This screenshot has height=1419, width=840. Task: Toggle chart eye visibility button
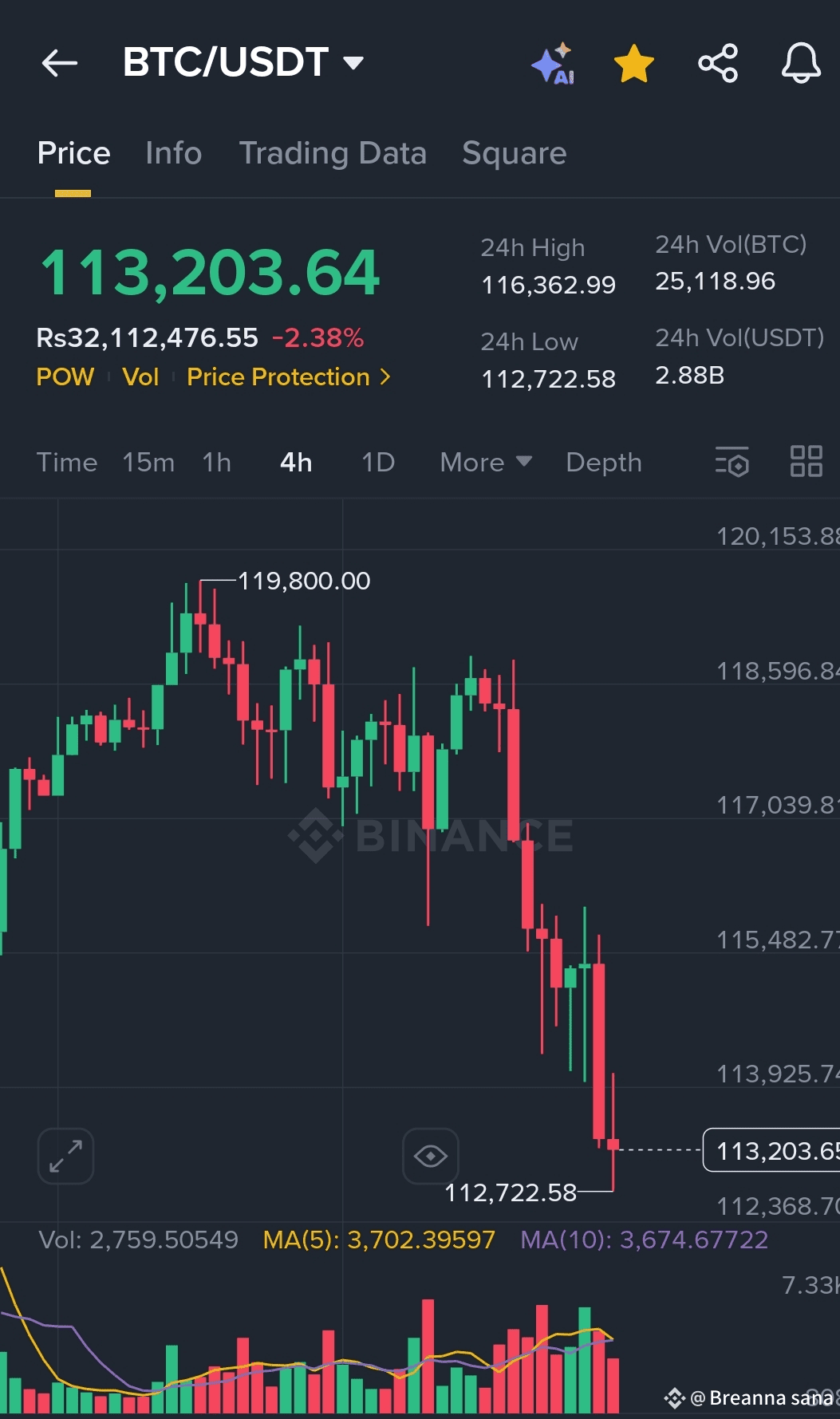click(431, 1156)
